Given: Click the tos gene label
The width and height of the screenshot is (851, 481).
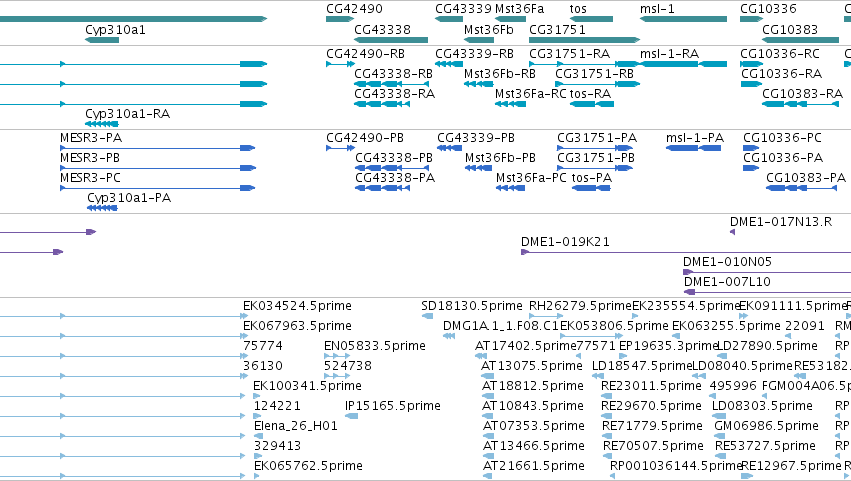Looking at the screenshot, I should click(x=578, y=9).
